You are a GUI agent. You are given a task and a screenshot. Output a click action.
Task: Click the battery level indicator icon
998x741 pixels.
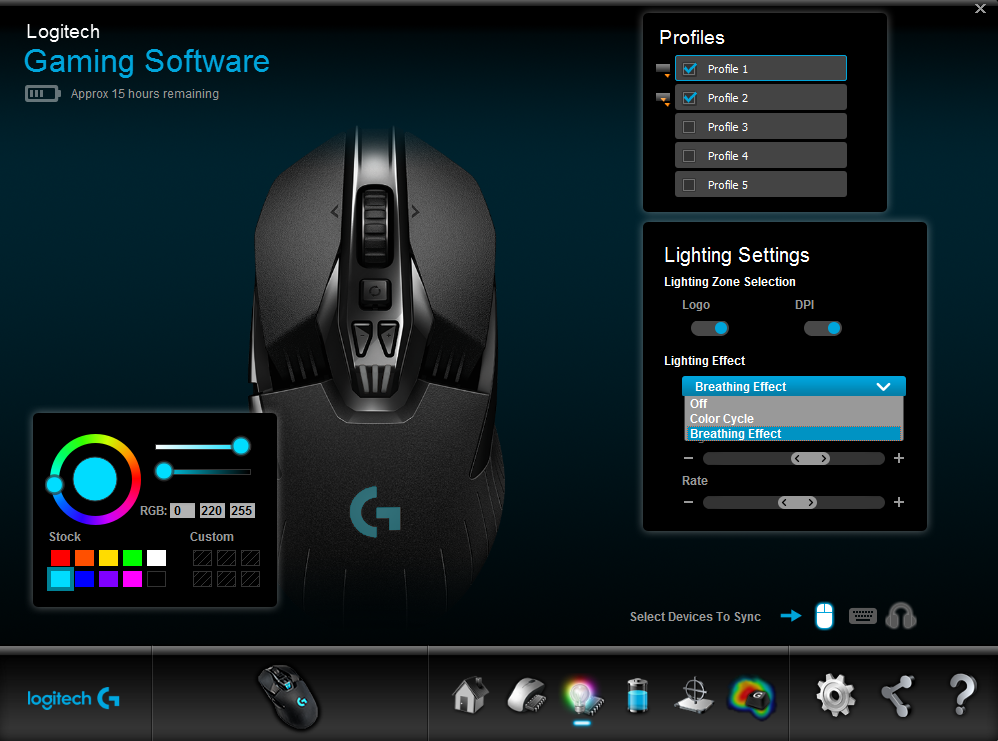43,94
